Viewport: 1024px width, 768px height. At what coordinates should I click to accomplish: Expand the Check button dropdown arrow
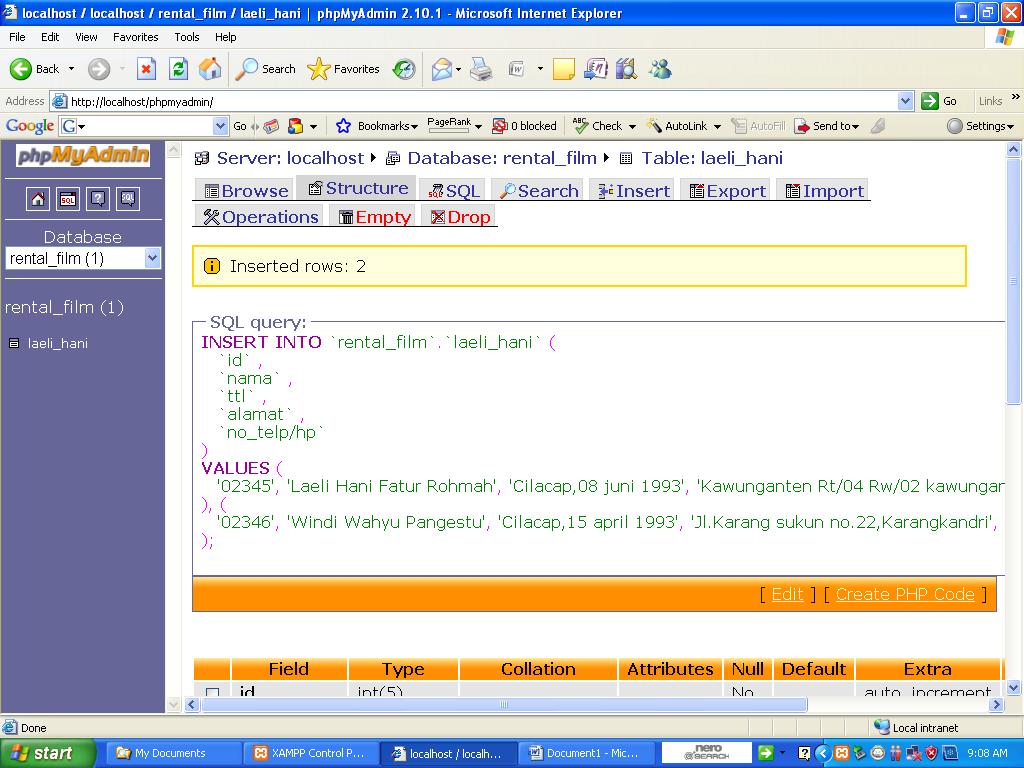pos(632,126)
